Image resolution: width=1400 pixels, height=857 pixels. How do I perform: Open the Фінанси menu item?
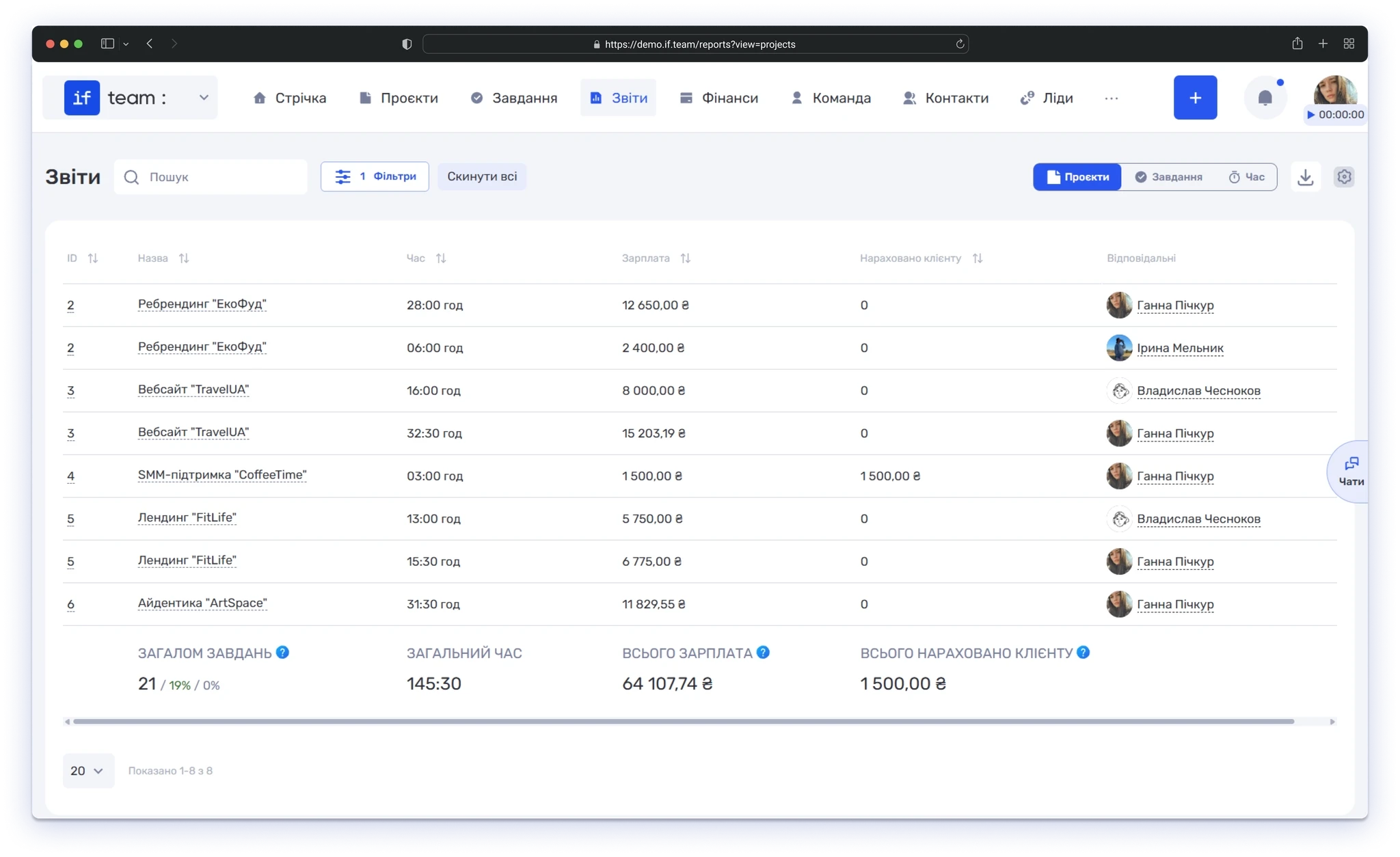(x=718, y=98)
